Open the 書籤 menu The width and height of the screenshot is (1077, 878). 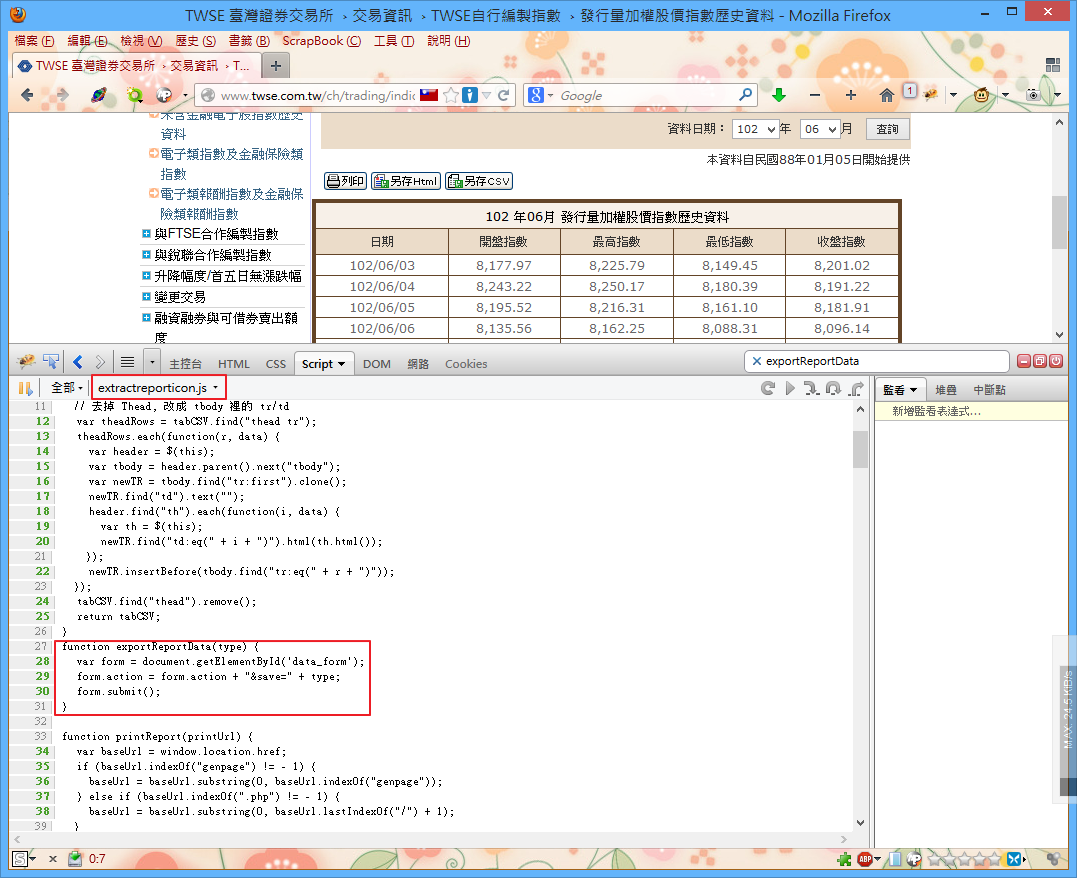(249, 41)
